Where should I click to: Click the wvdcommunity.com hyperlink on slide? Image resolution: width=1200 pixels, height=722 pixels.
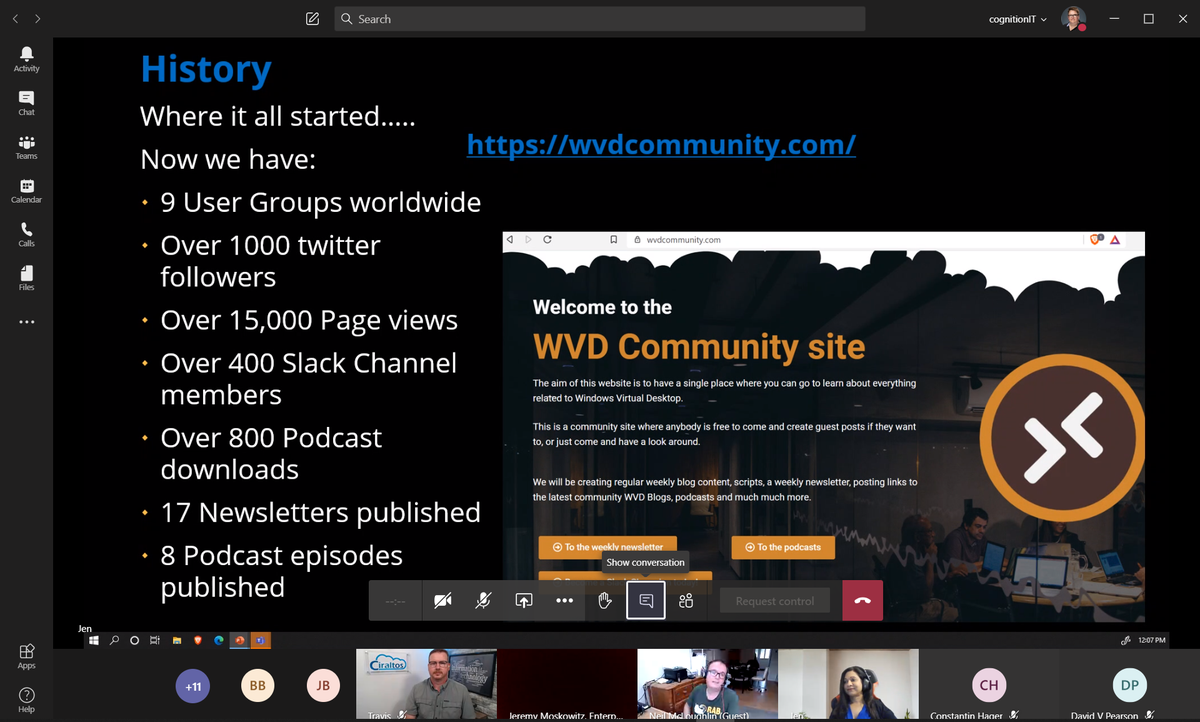point(661,145)
